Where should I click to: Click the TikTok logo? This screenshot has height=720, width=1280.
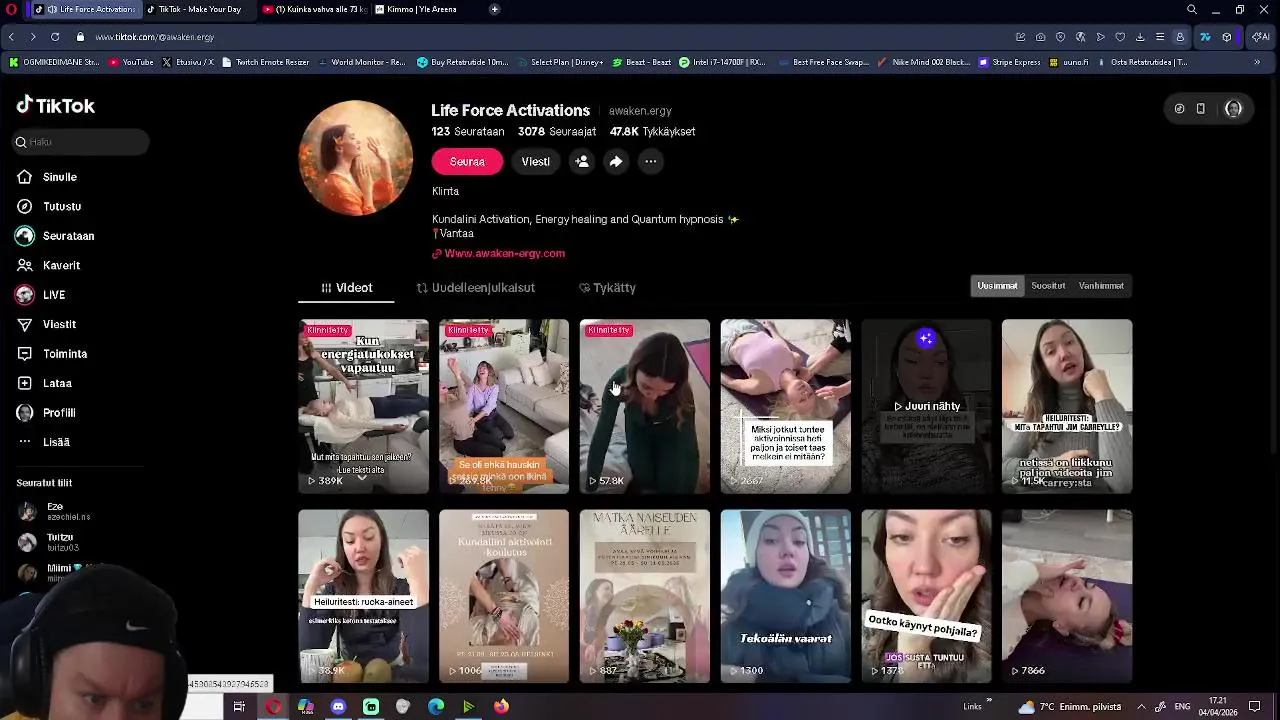[56, 105]
